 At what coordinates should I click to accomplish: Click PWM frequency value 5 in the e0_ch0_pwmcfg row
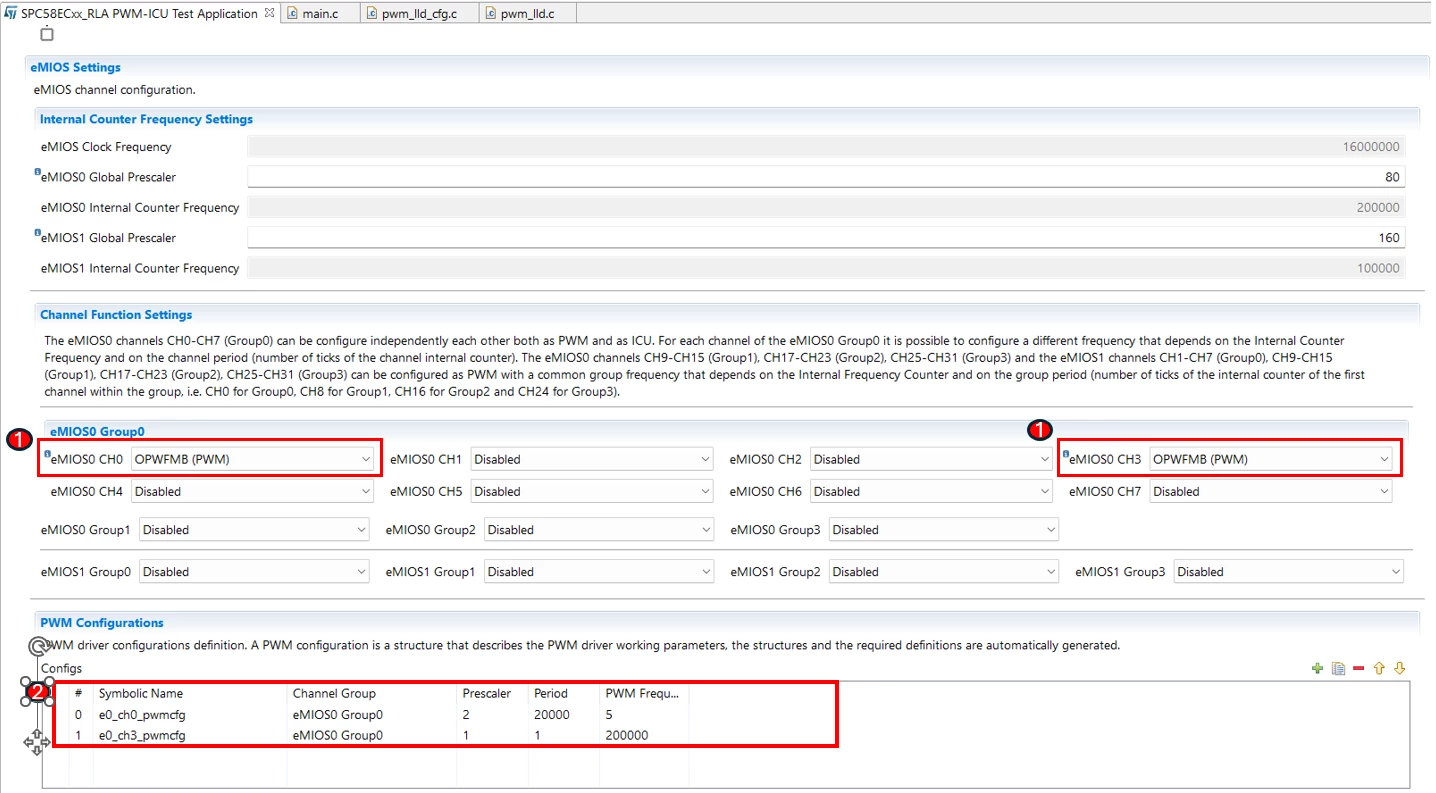[x=609, y=715]
